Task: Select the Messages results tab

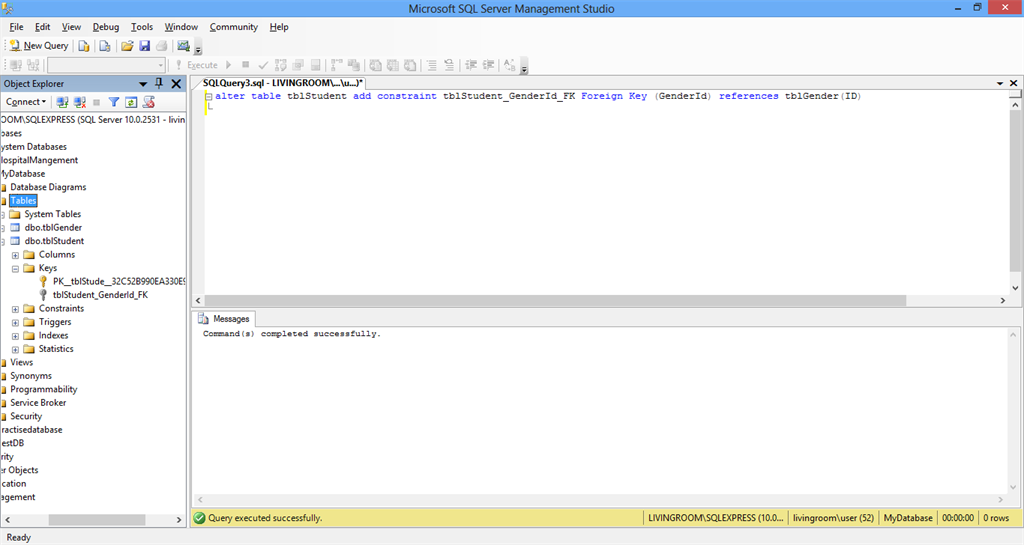Action: pos(224,319)
